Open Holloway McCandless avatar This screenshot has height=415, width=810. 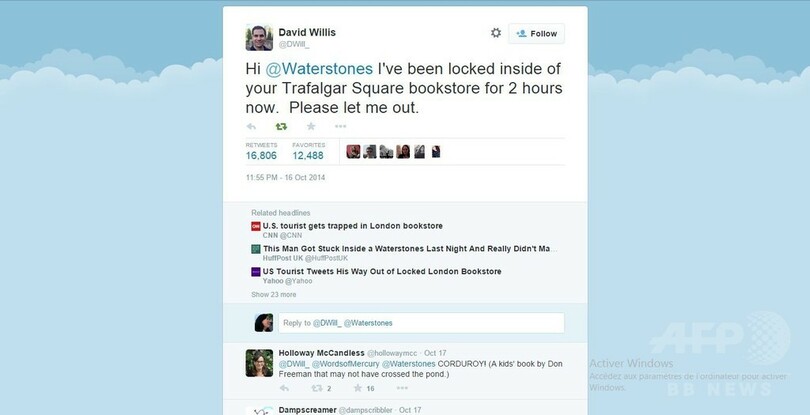259,363
